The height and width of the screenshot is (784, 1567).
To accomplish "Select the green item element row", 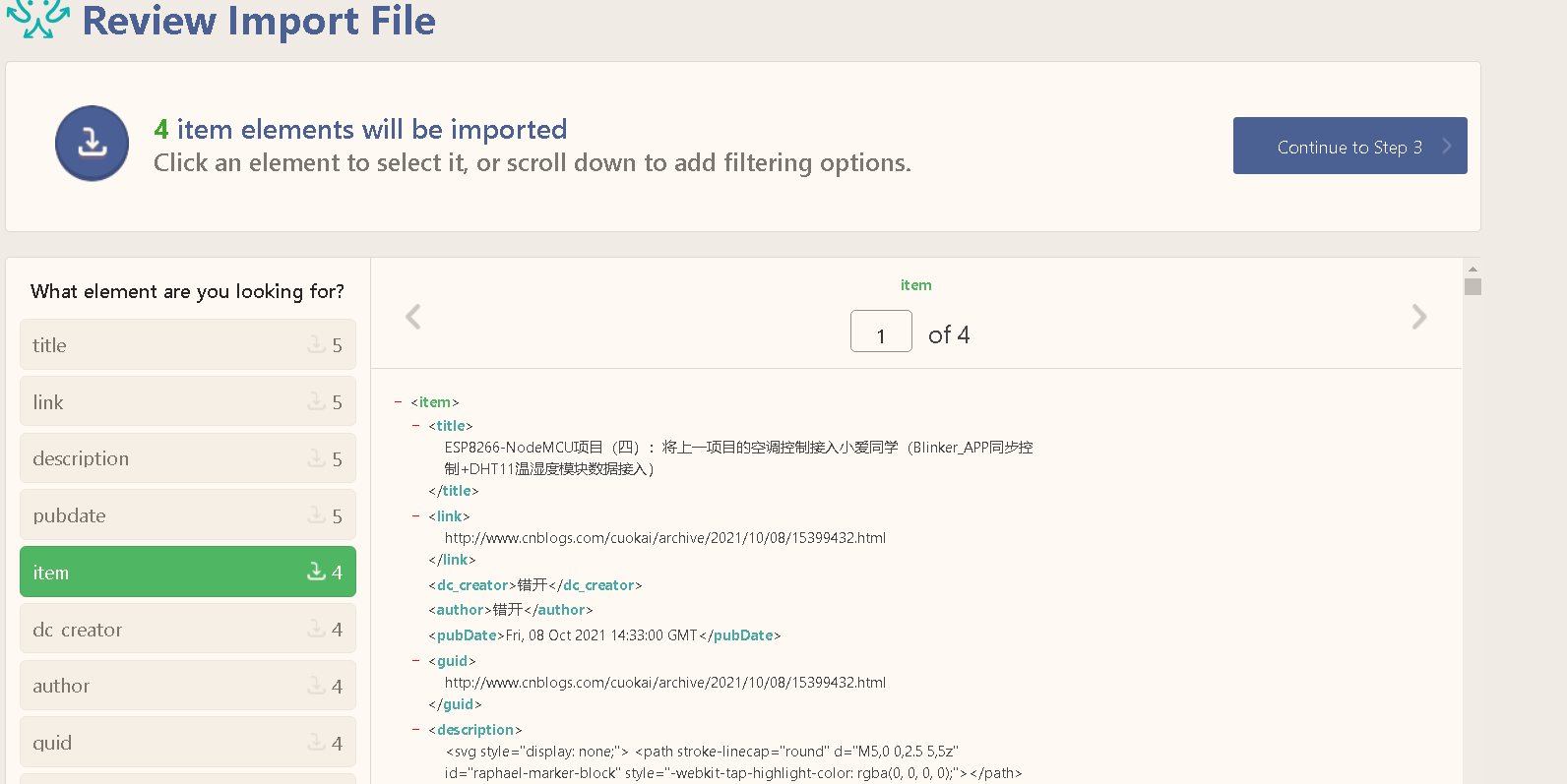I will (x=188, y=572).
